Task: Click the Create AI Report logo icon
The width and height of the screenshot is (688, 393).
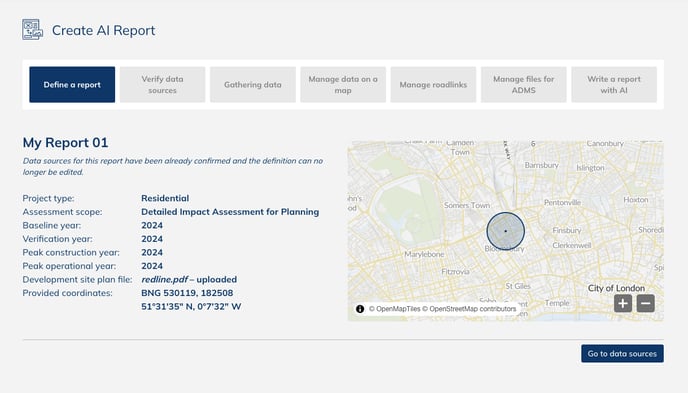Action: 32,30
